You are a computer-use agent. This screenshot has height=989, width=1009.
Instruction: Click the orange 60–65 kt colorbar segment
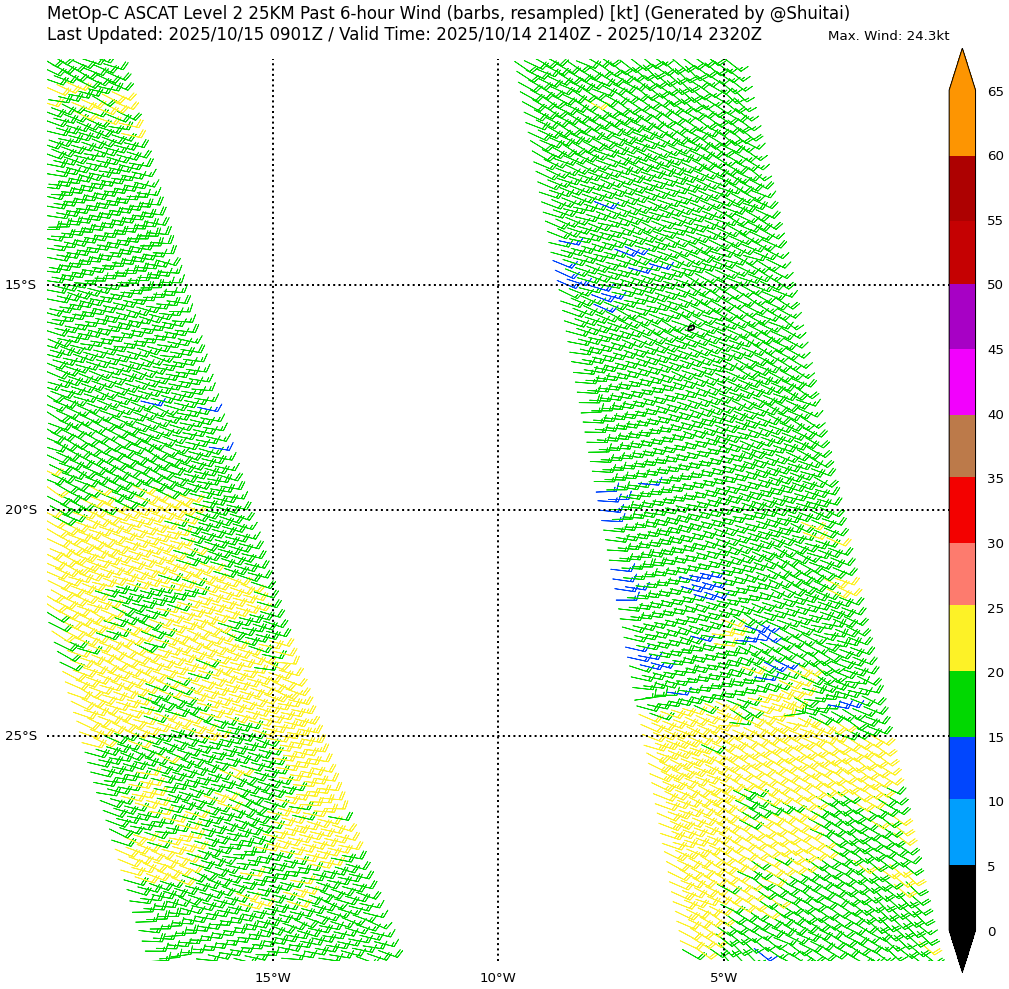tap(961, 123)
